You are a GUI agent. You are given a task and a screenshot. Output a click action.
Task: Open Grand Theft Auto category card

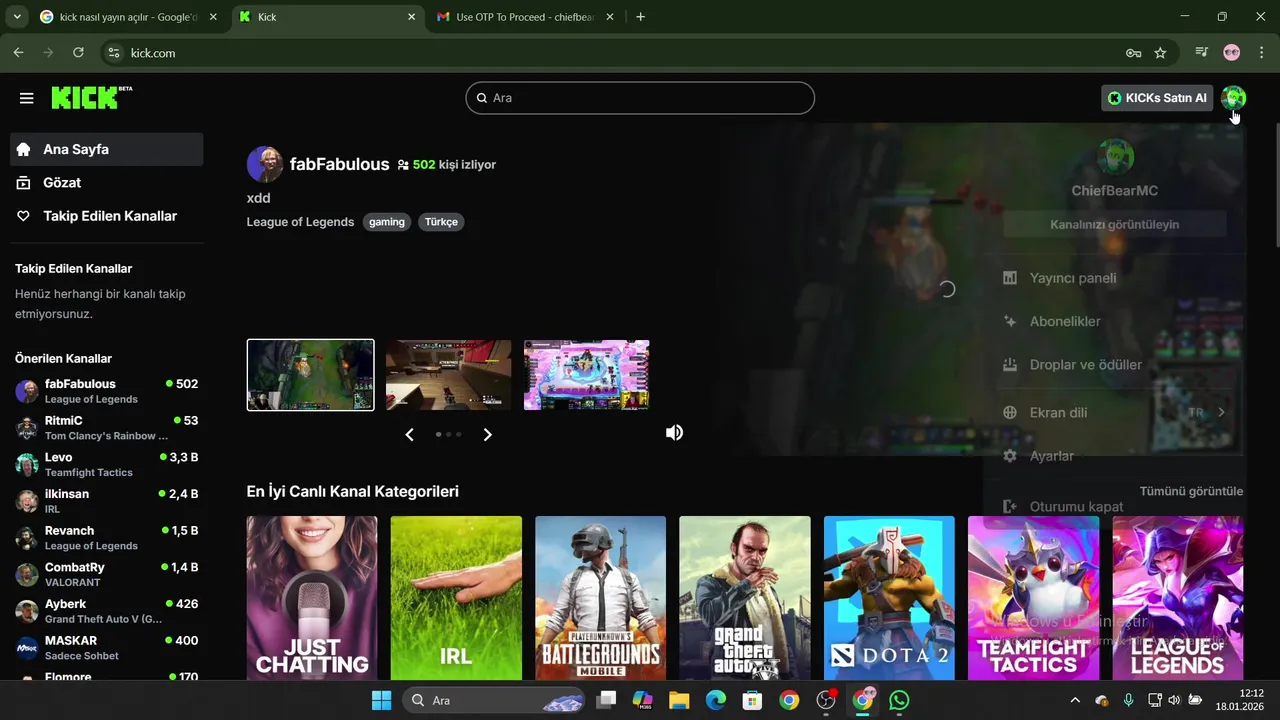tap(745, 598)
